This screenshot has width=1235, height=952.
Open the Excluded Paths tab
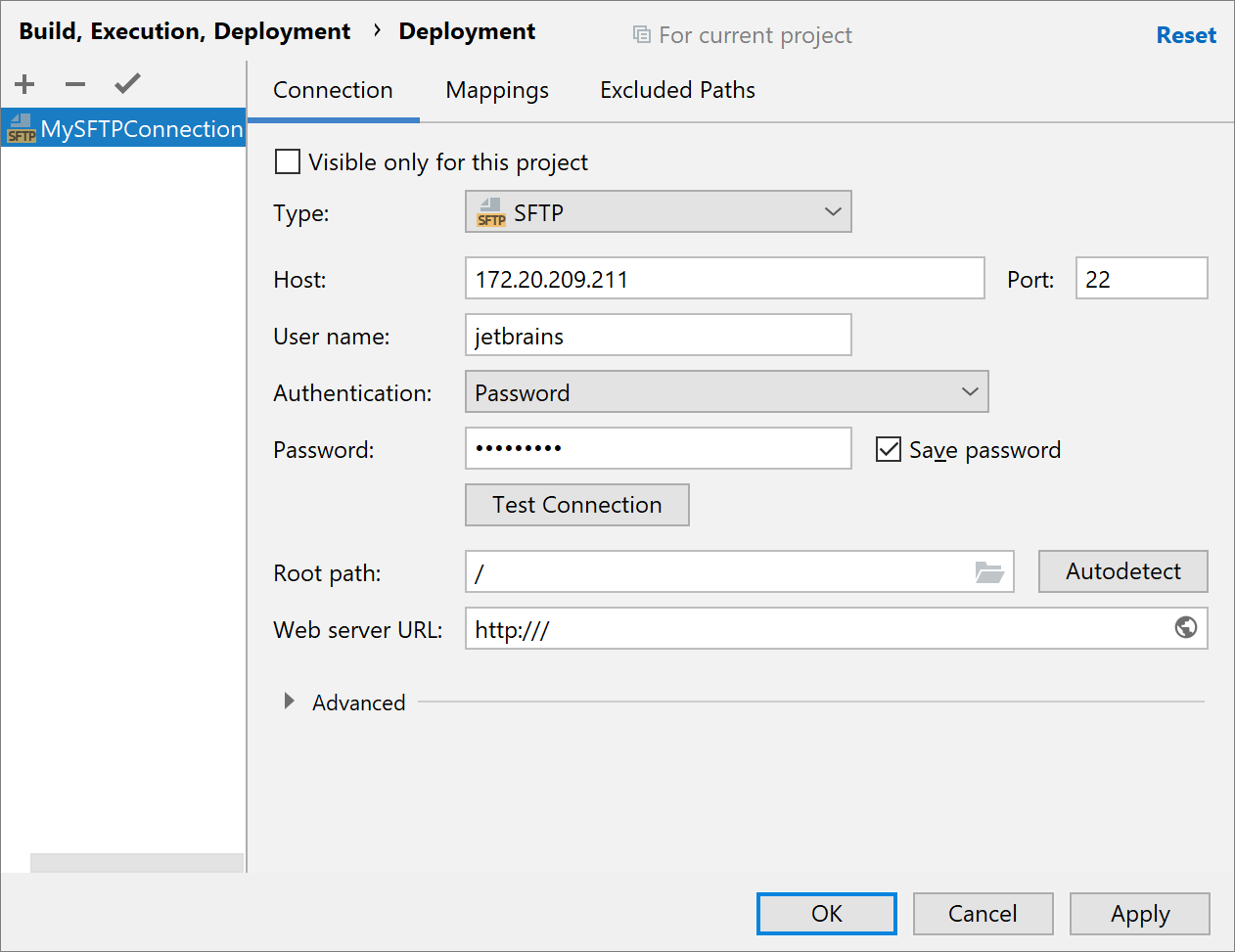coord(677,89)
